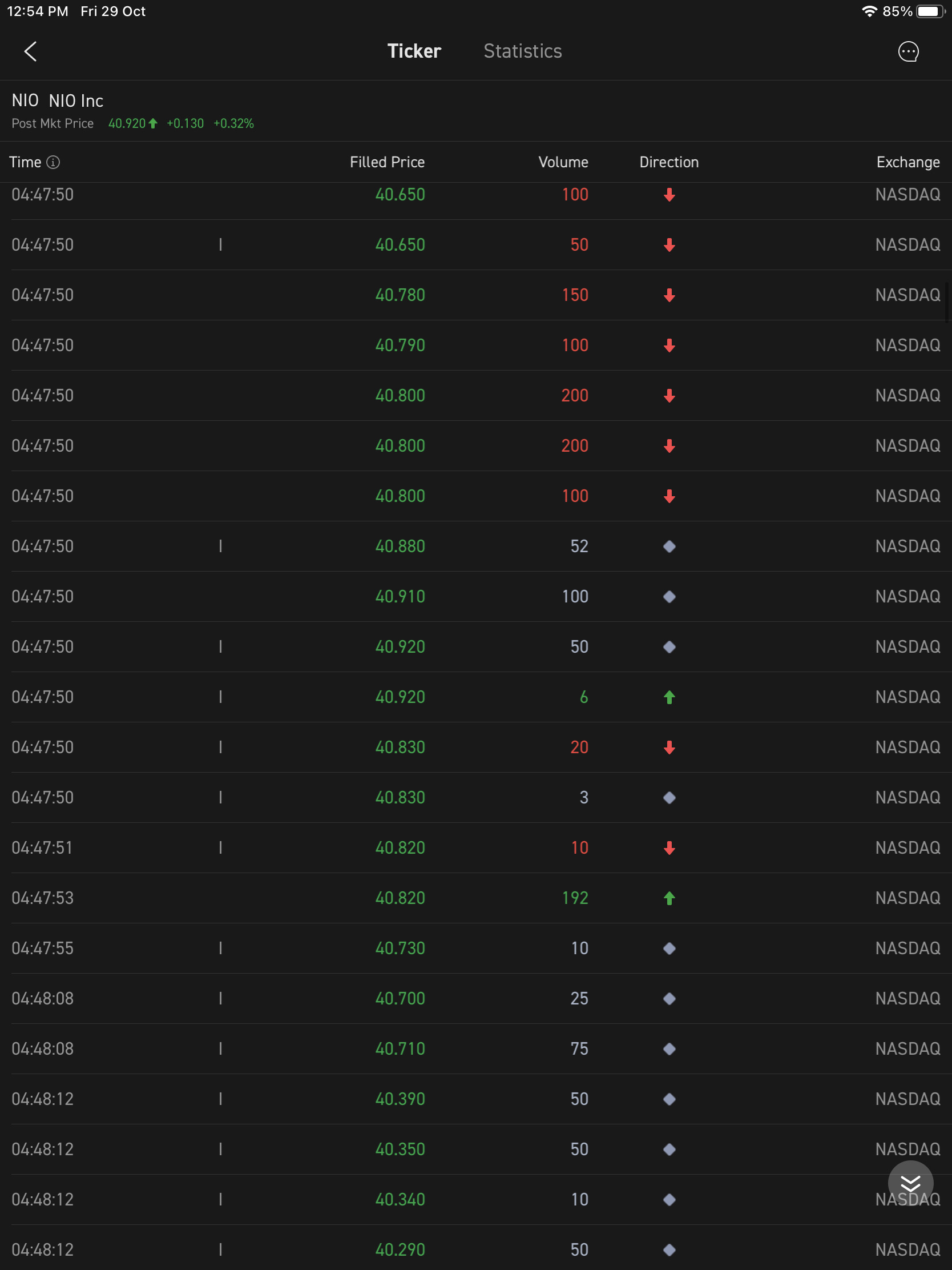Tap the Time info icon

pyautogui.click(x=53, y=163)
